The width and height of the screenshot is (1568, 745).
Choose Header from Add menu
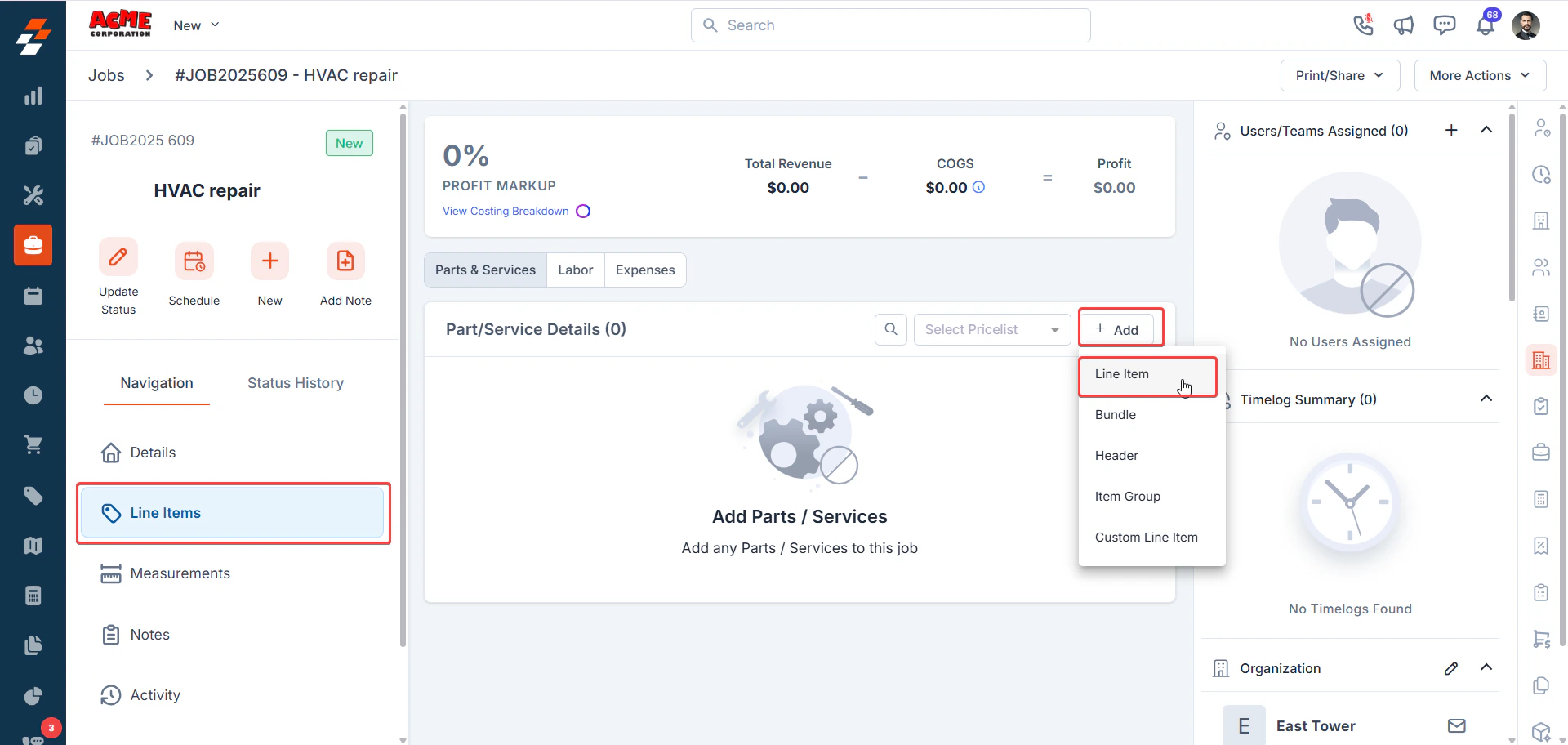1151,456
